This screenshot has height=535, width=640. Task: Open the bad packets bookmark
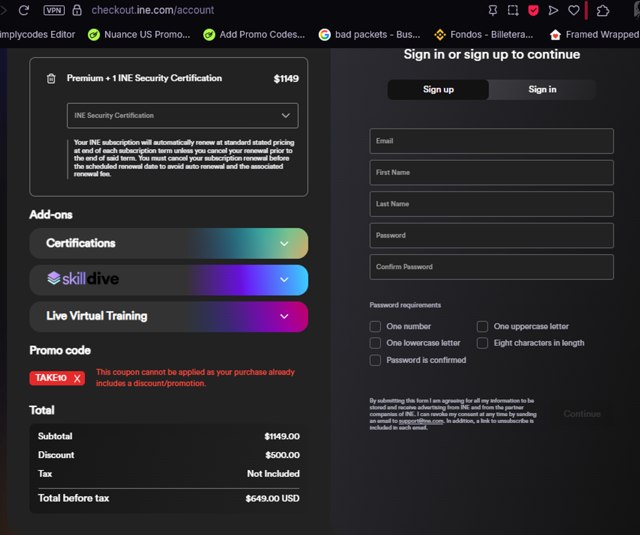click(369, 34)
